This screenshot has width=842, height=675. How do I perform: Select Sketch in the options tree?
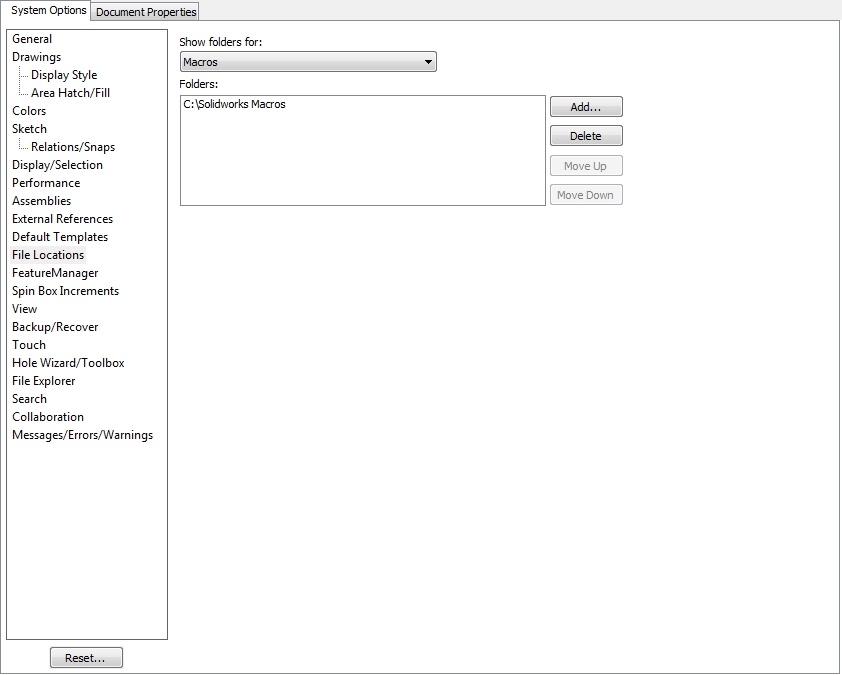[x=30, y=129]
